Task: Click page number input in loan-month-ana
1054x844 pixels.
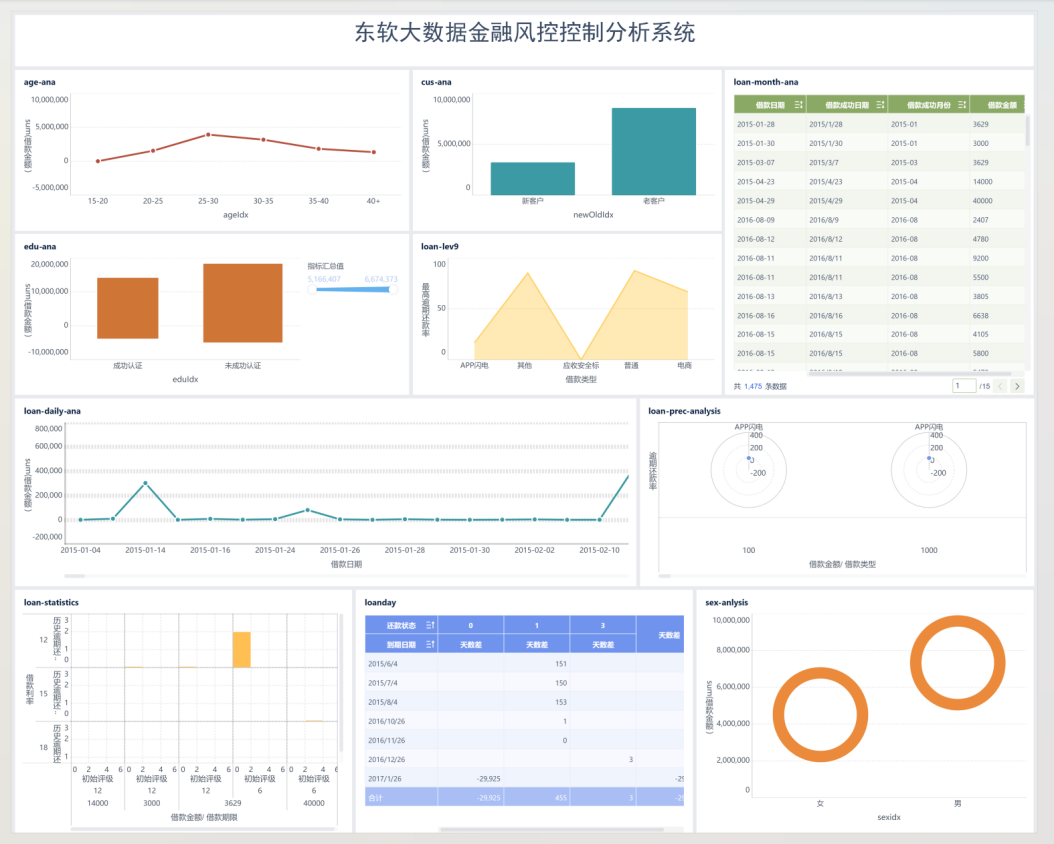Action: [x=964, y=386]
